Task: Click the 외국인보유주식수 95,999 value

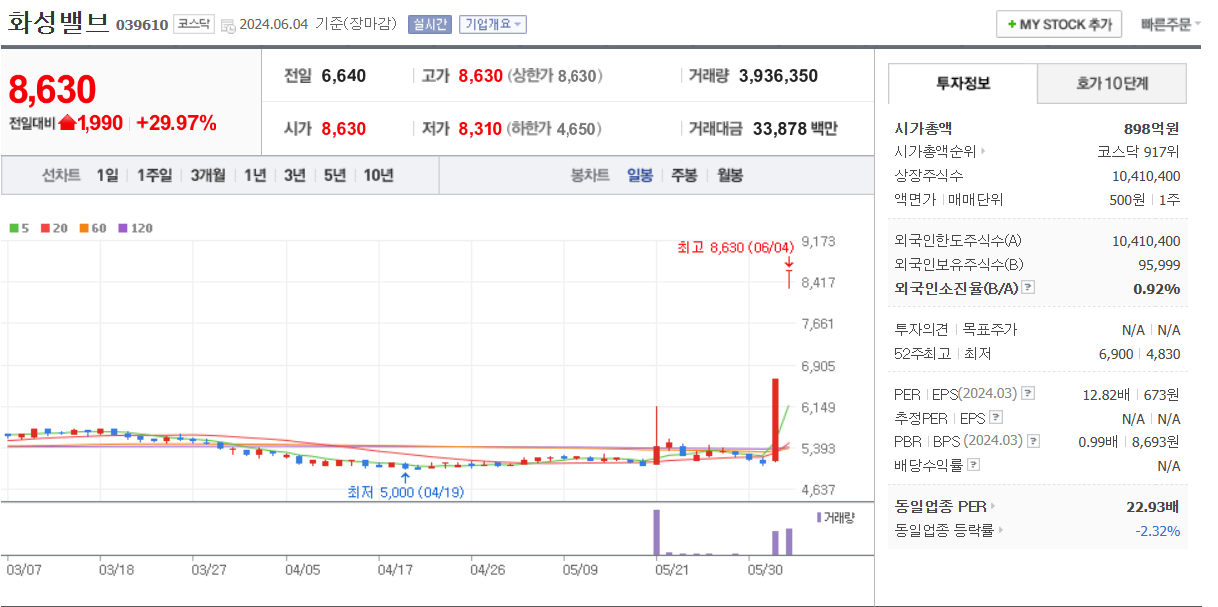Action: tap(1159, 265)
